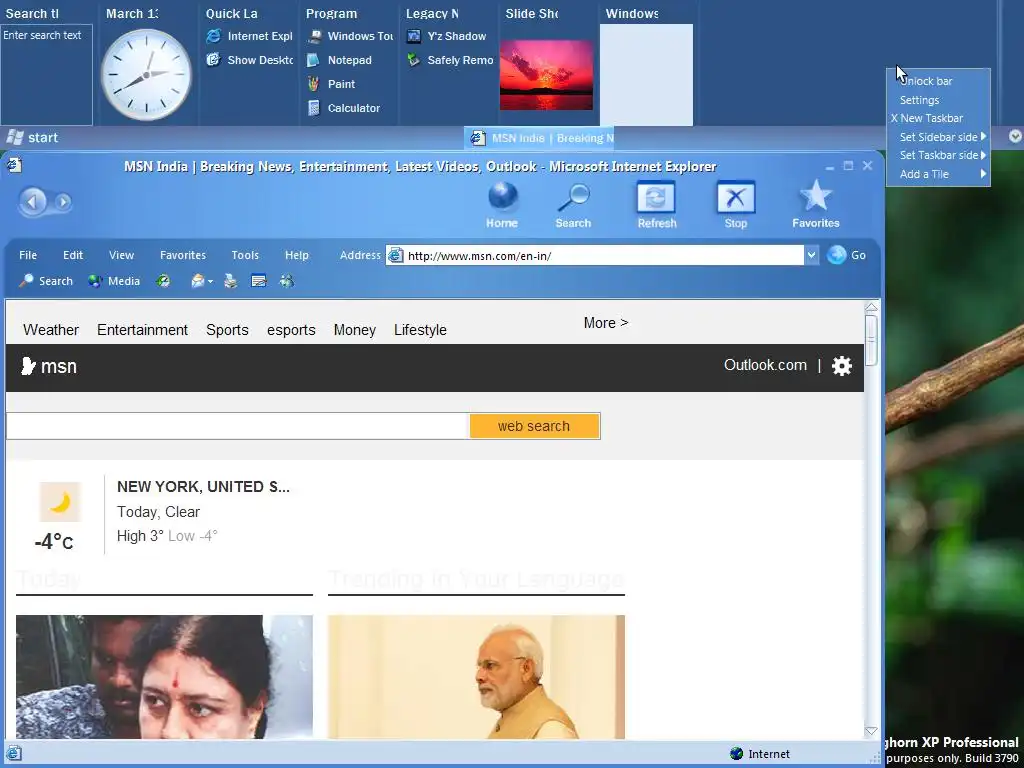Image resolution: width=1024 pixels, height=768 pixels.
Task: Click the Mail envelope toolbar icon
Action: tap(197, 281)
